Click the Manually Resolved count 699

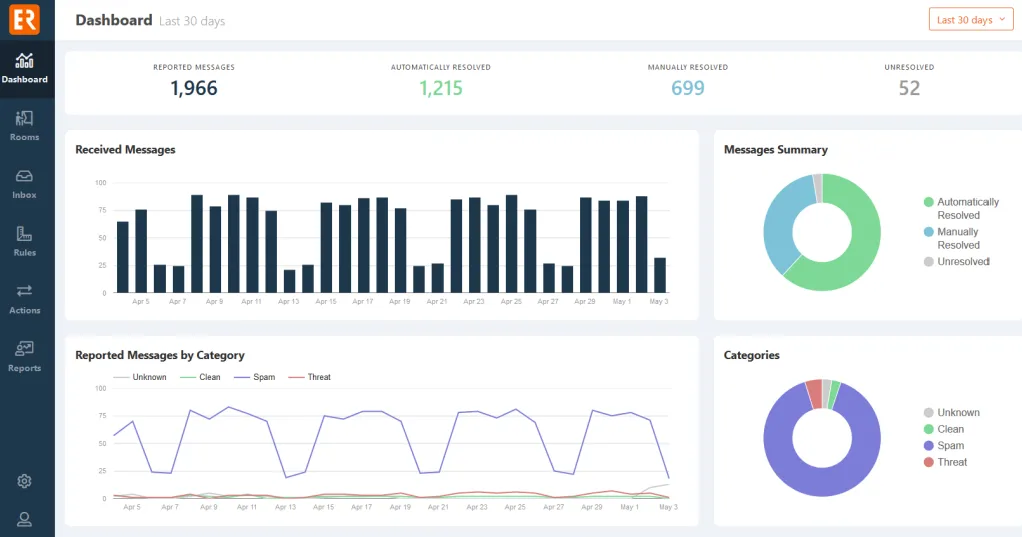[x=688, y=88]
